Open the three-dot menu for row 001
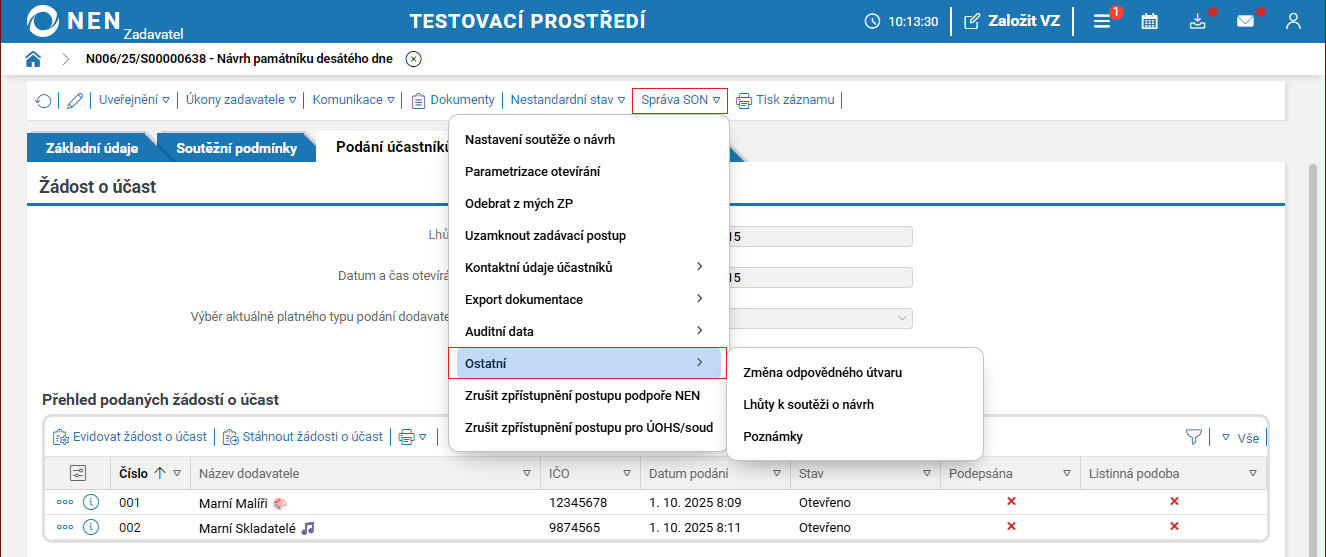1326x557 pixels. (x=65, y=503)
